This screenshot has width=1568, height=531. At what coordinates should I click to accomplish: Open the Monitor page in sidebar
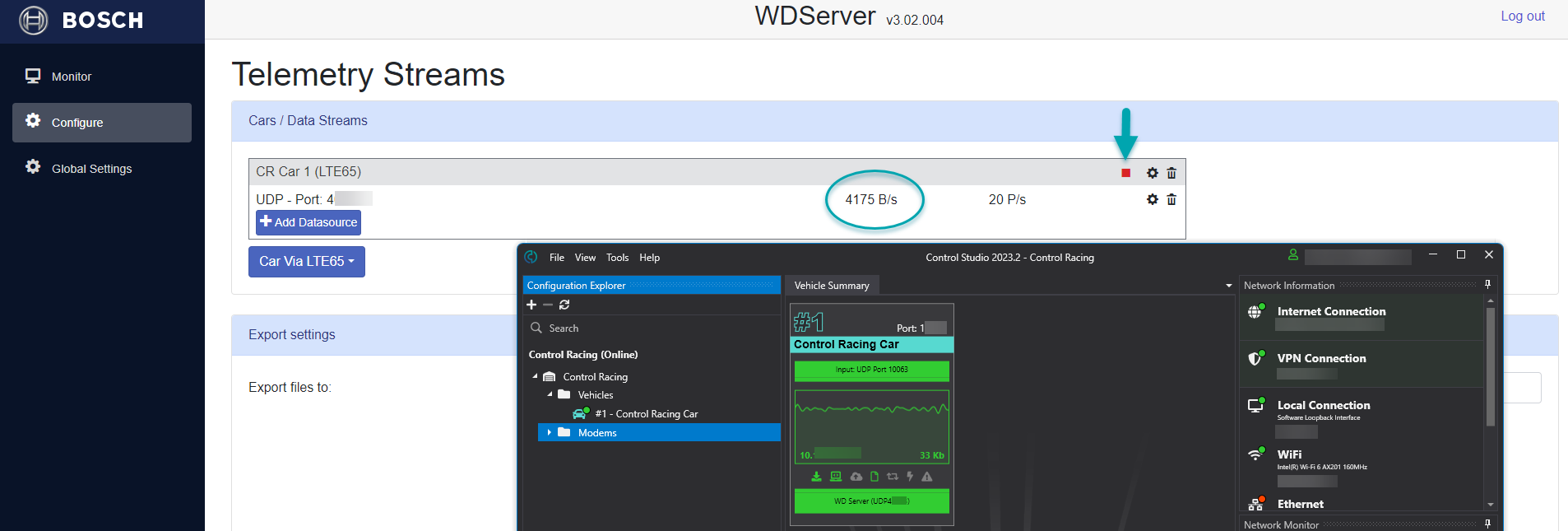tap(102, 77)
